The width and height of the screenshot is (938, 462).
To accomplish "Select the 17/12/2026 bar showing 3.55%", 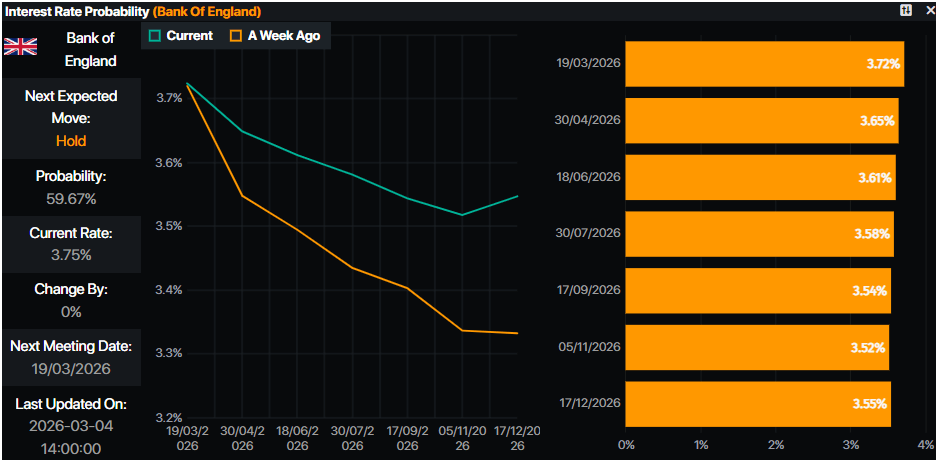I will pyautogui.click(x=757, y=404).
